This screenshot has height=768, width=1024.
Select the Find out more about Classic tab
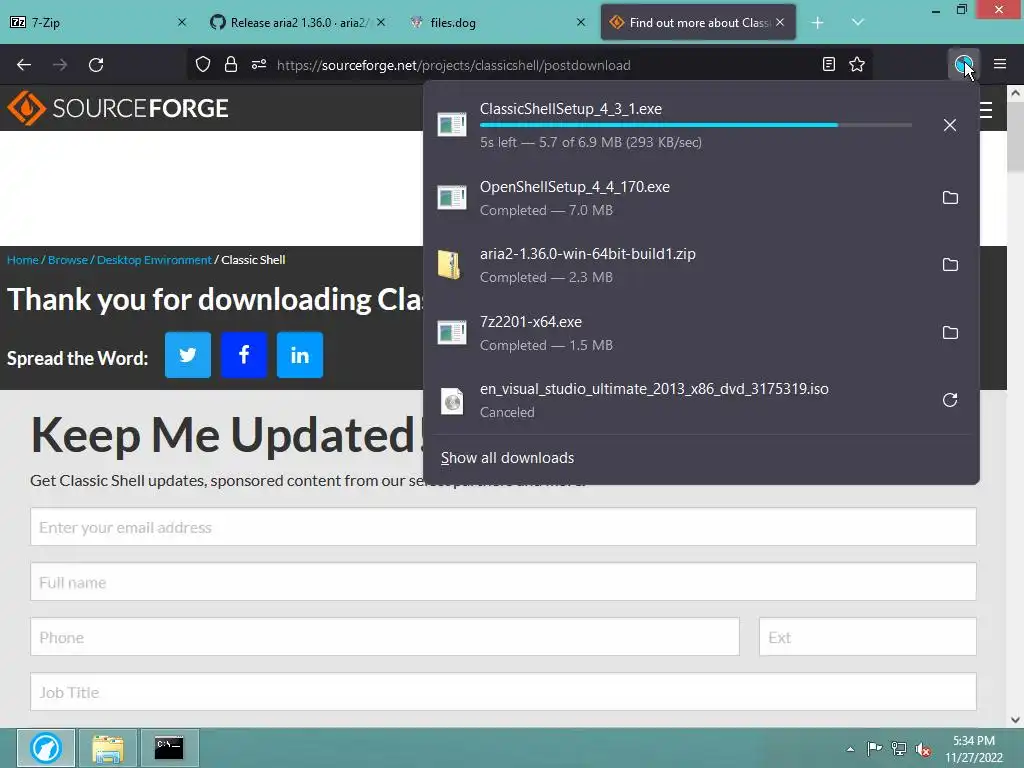698,22
